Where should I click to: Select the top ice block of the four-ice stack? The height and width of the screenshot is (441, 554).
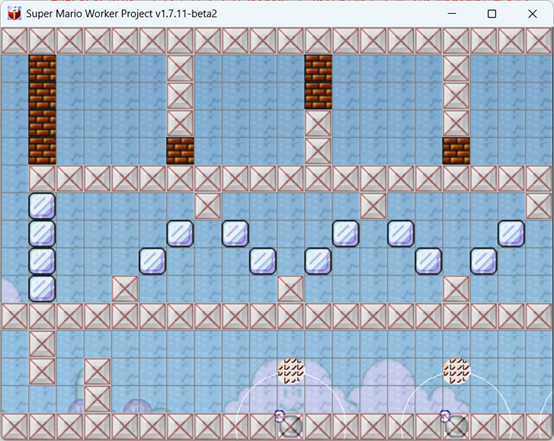click(x=42, y=206)
